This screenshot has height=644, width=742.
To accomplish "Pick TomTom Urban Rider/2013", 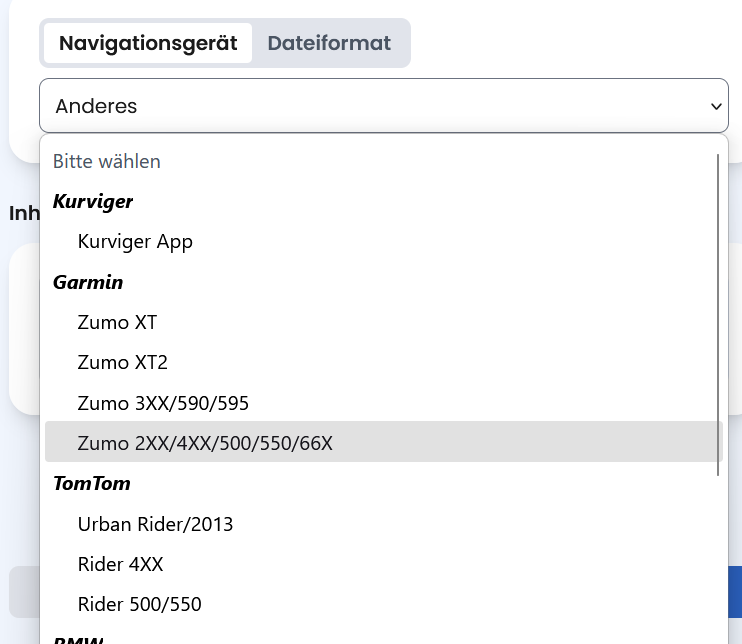I will (x=155, y=524).
